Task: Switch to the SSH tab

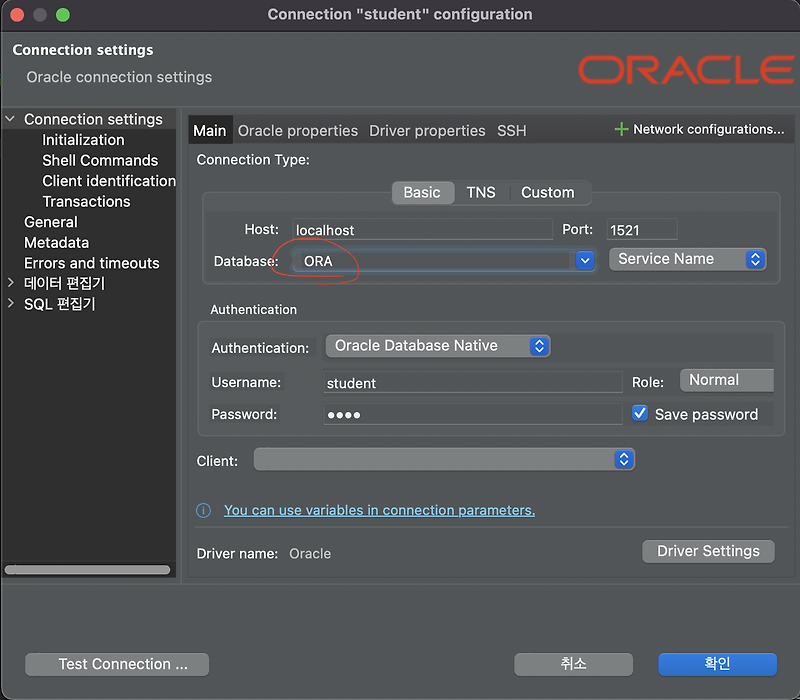Action: [x=511, y=131]
